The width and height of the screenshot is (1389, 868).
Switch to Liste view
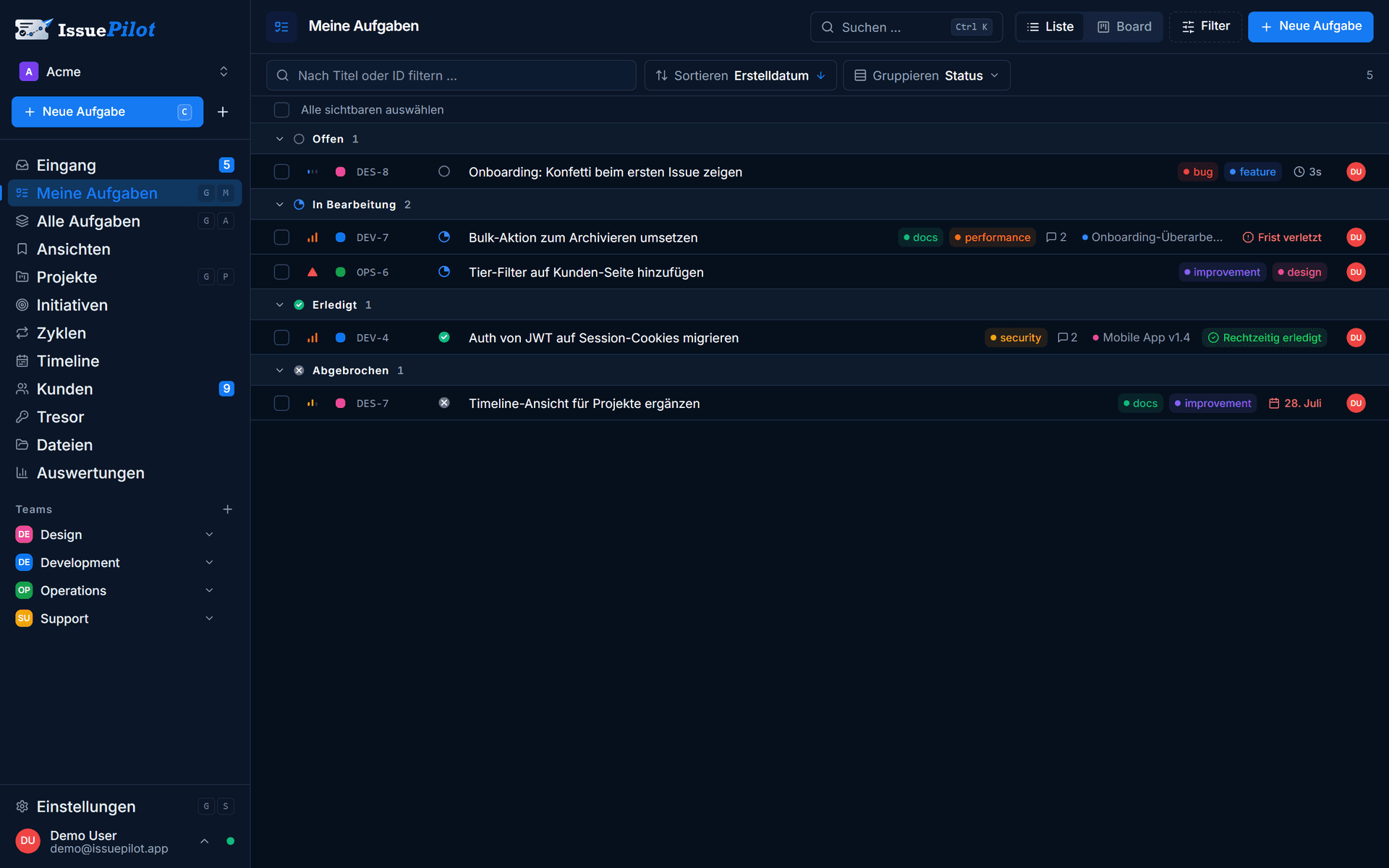[1050, 27]
